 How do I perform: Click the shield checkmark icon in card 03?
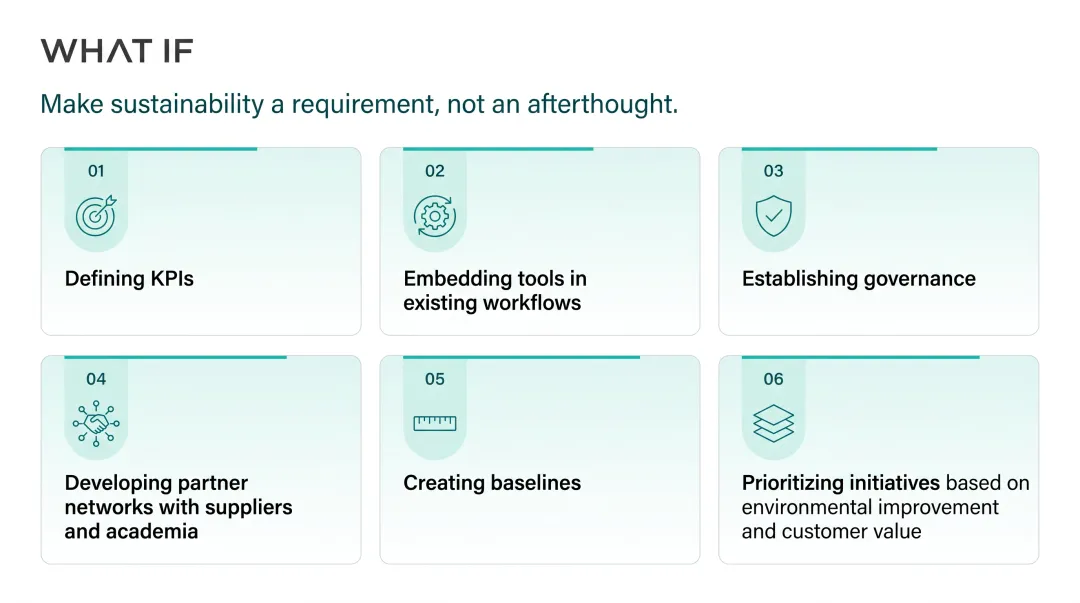tap(773, 216)
